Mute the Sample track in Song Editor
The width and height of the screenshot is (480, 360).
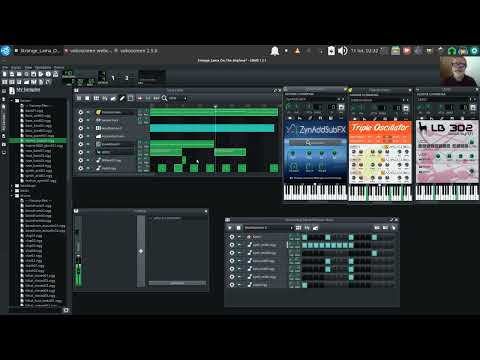[x=88, y=120]
